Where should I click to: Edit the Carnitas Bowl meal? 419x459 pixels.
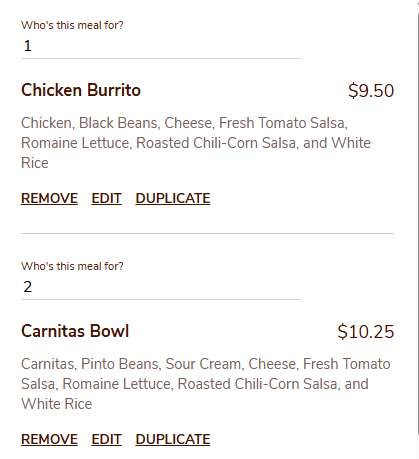107,439
